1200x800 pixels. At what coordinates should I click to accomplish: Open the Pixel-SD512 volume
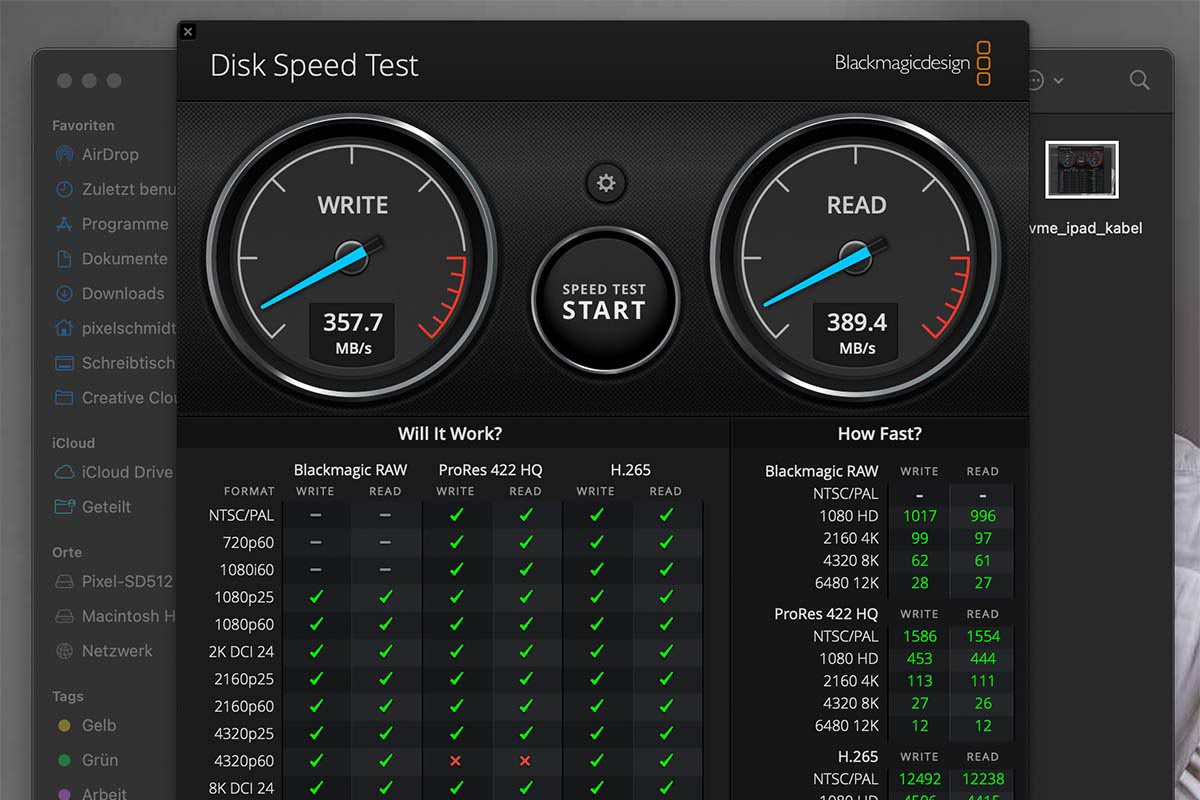click(x=126, y=582)
